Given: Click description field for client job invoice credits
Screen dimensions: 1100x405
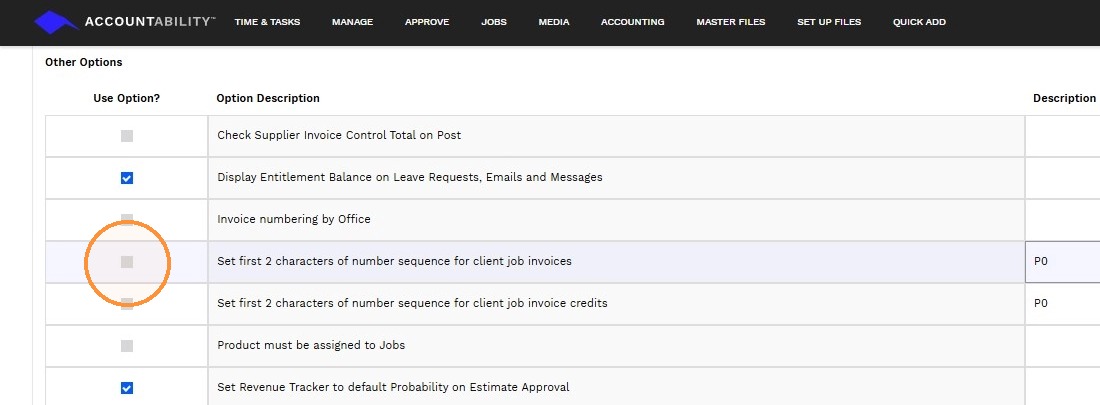Looking at the screenshot, I should pyautogui.click(x=1062, y=304).
